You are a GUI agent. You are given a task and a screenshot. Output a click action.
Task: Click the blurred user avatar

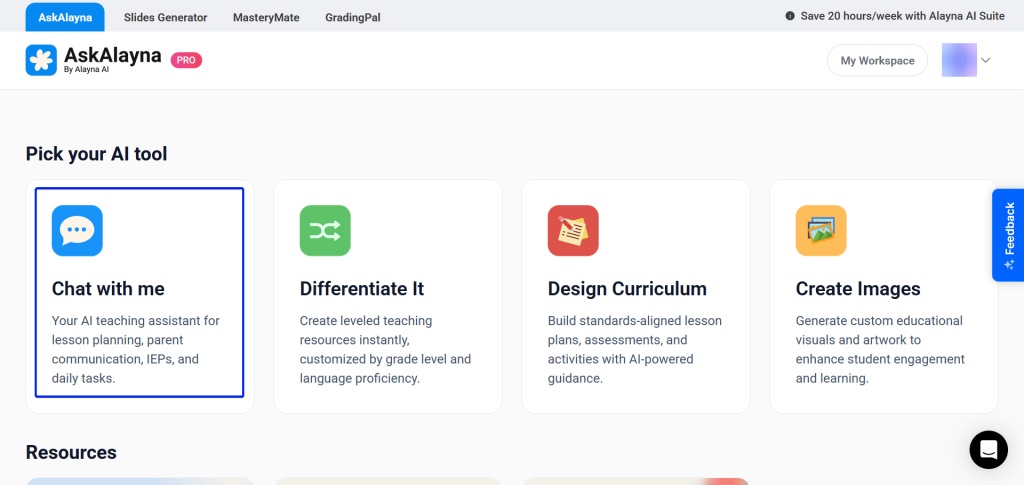(x=959, y=60)
